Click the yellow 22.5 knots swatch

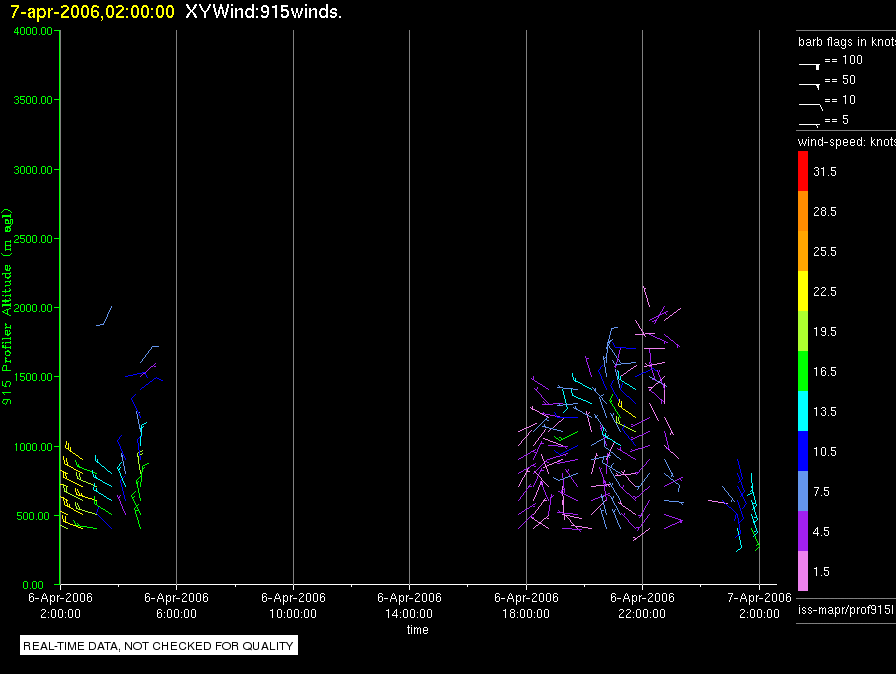803,291
